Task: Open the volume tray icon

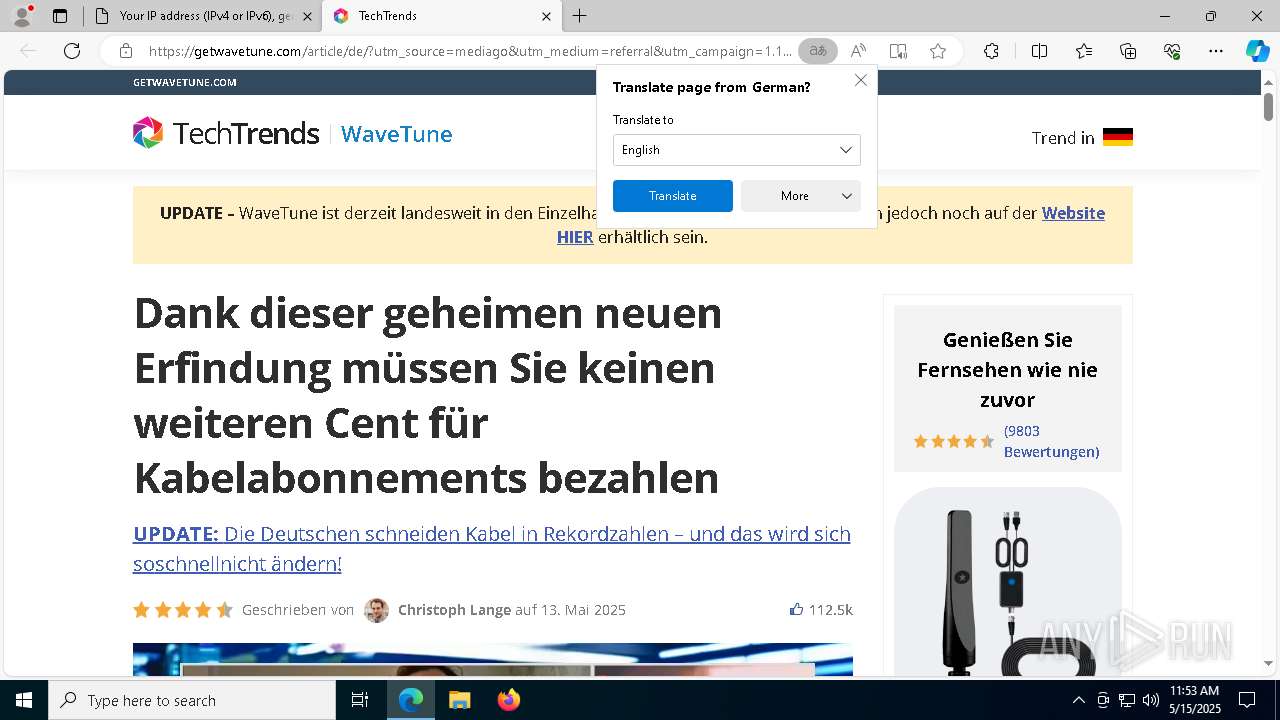Action: (x=1151, y=700)
